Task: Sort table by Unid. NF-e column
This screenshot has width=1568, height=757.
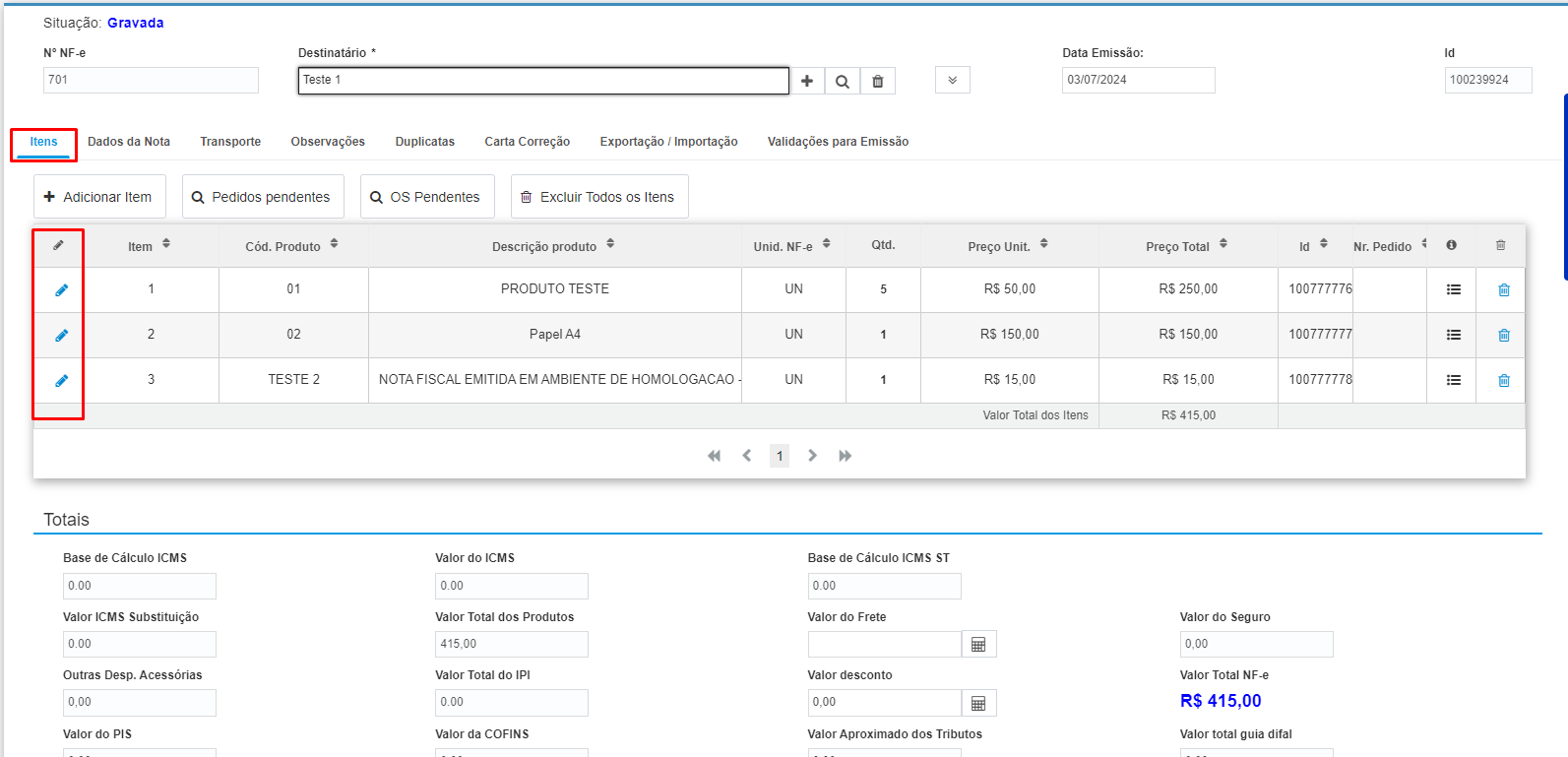Action: [827, 243]
